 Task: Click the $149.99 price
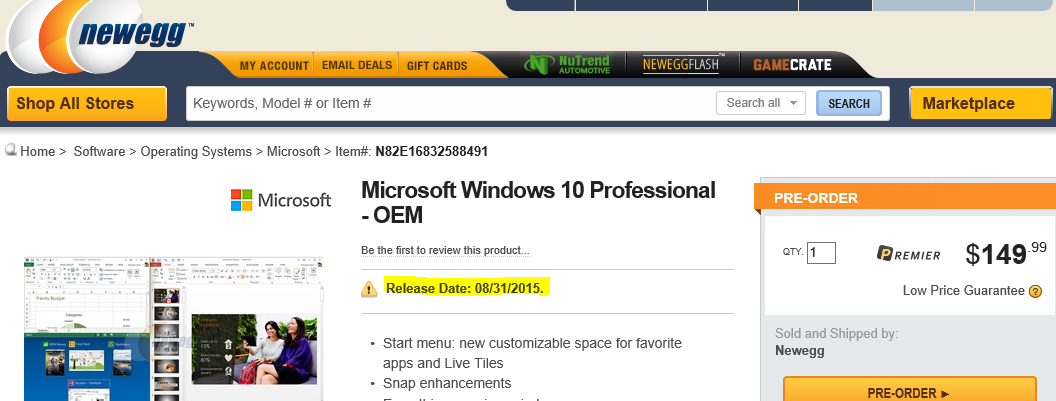pos(1006,253)
